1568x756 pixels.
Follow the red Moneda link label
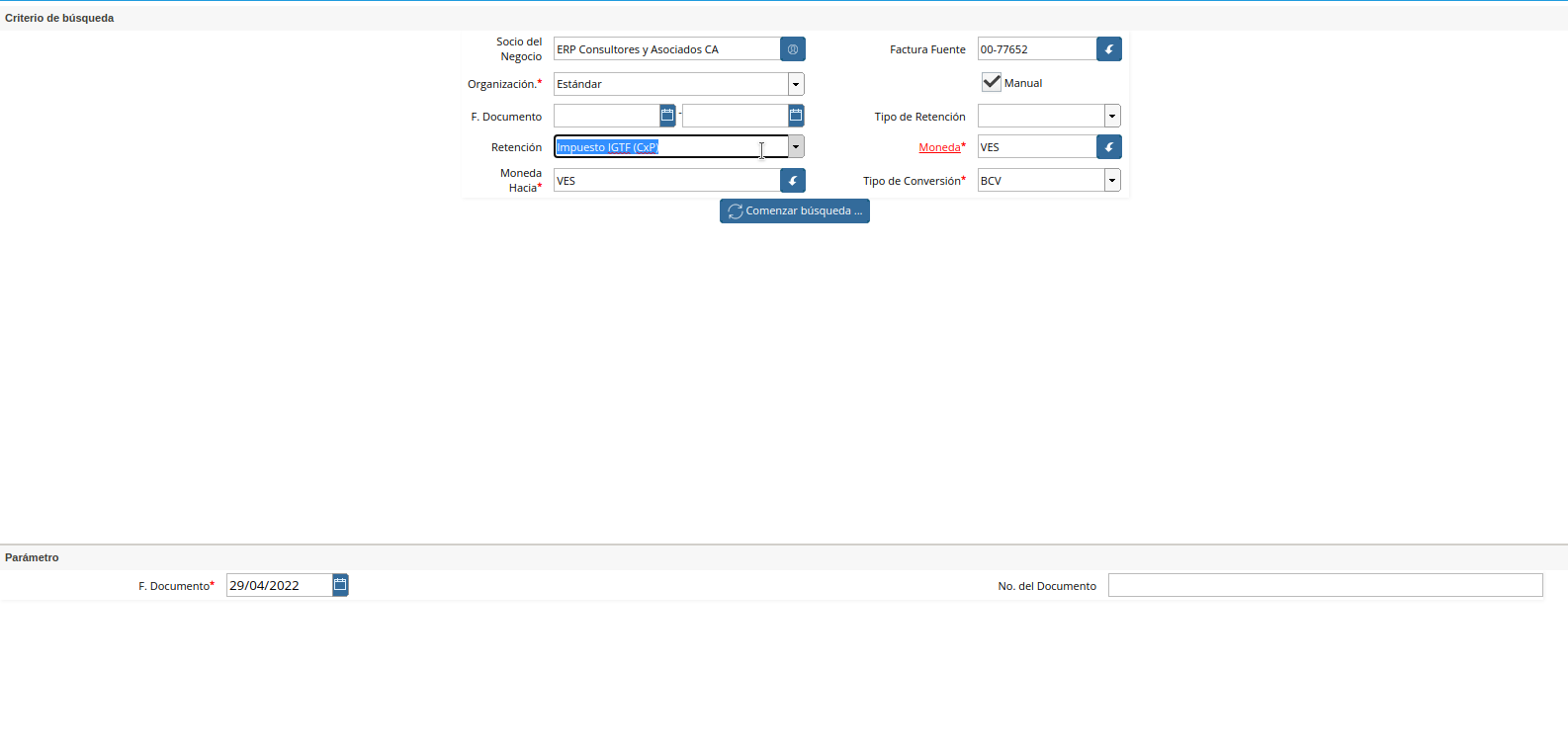[939, 147]
